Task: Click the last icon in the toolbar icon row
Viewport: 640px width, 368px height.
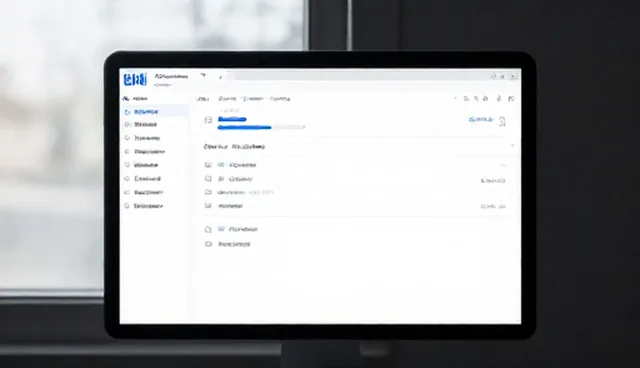Action: [511, 98]
